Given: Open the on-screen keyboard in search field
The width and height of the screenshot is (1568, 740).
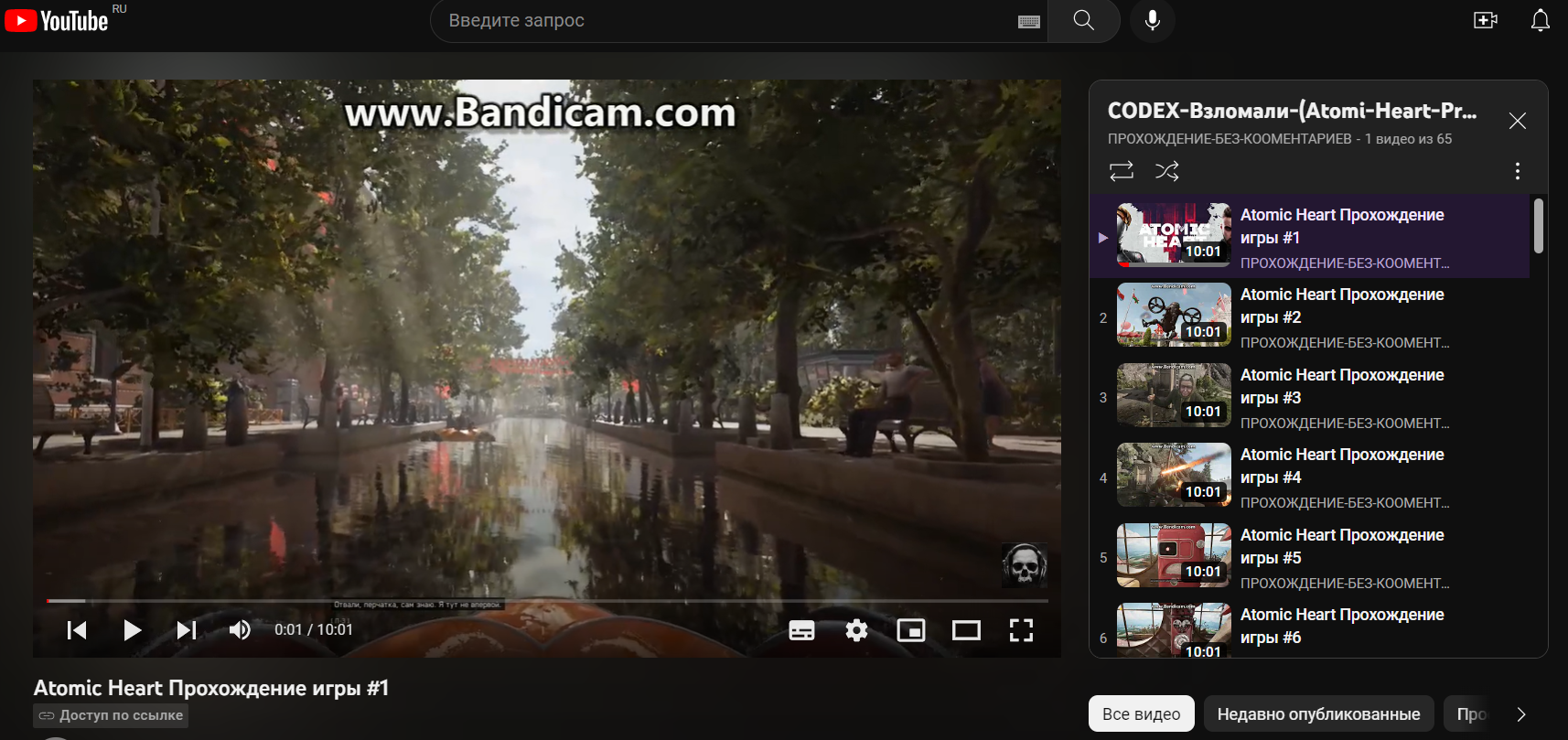Looking at the screenshot, I should [x=1029, y=21].
